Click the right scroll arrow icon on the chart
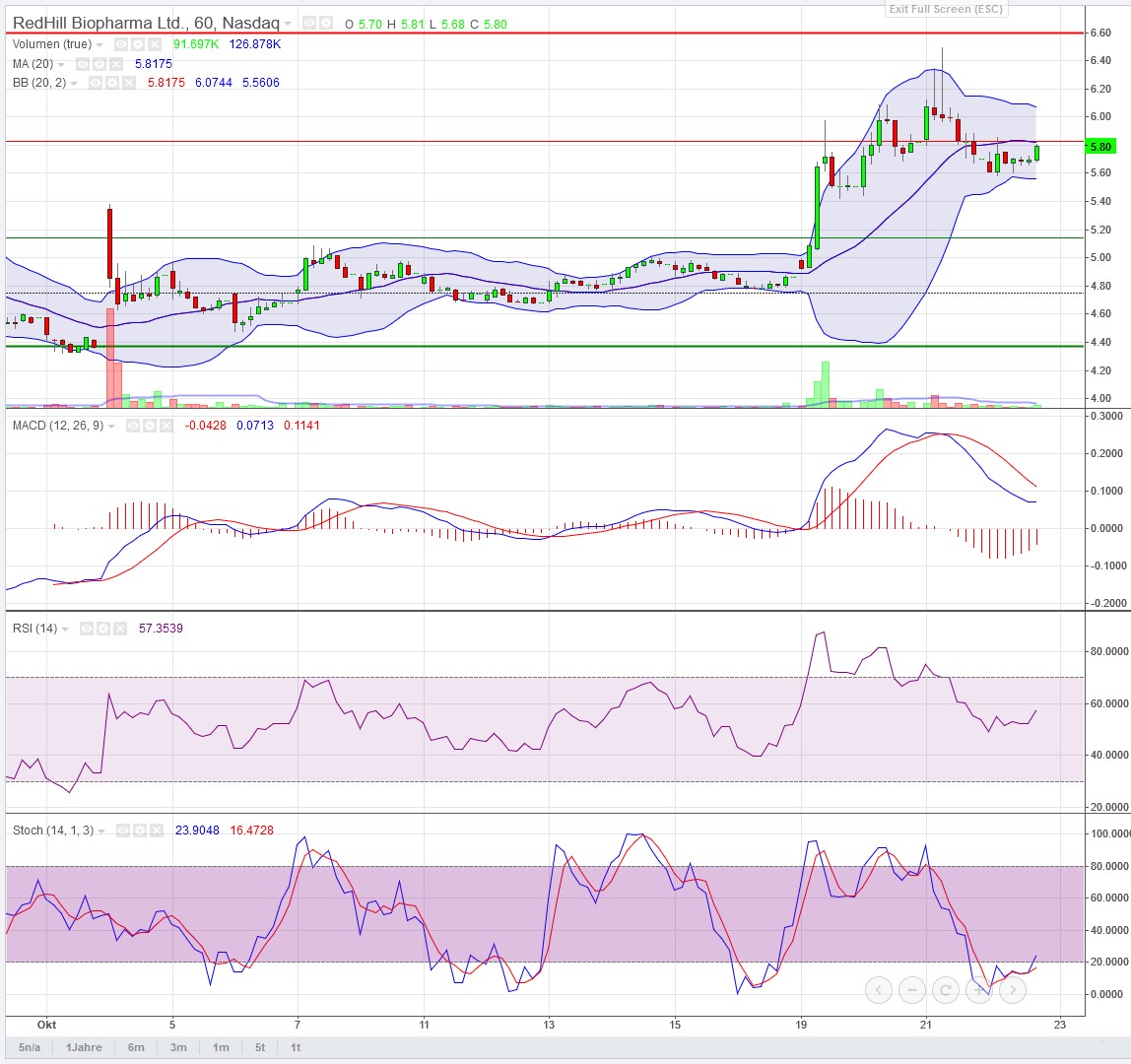The image size is (1131, 1064). point(1013,989)
